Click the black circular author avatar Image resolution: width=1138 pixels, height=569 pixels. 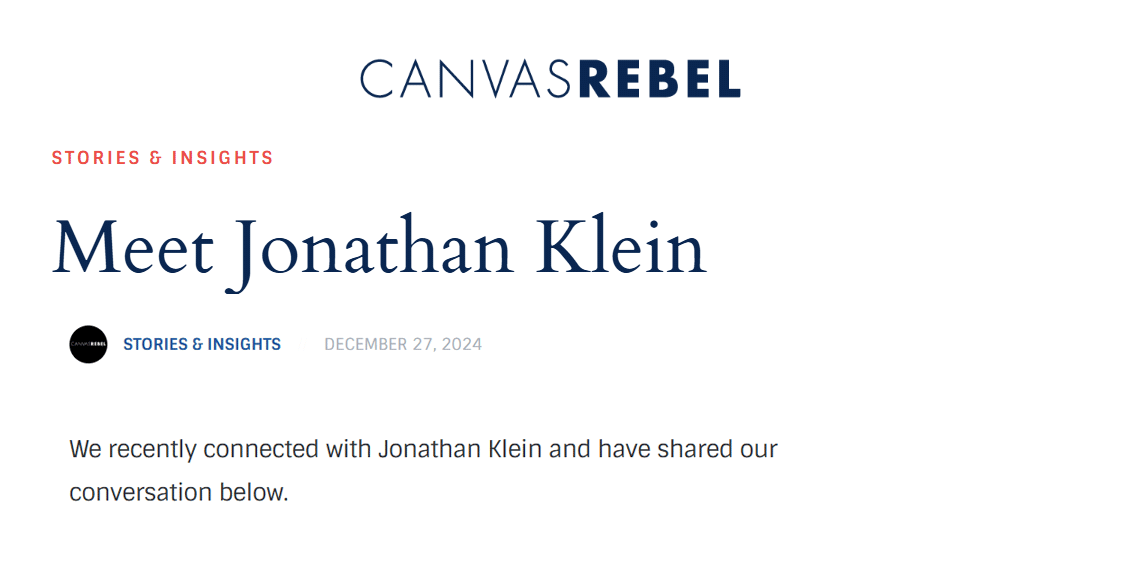(x=88, y=344)
